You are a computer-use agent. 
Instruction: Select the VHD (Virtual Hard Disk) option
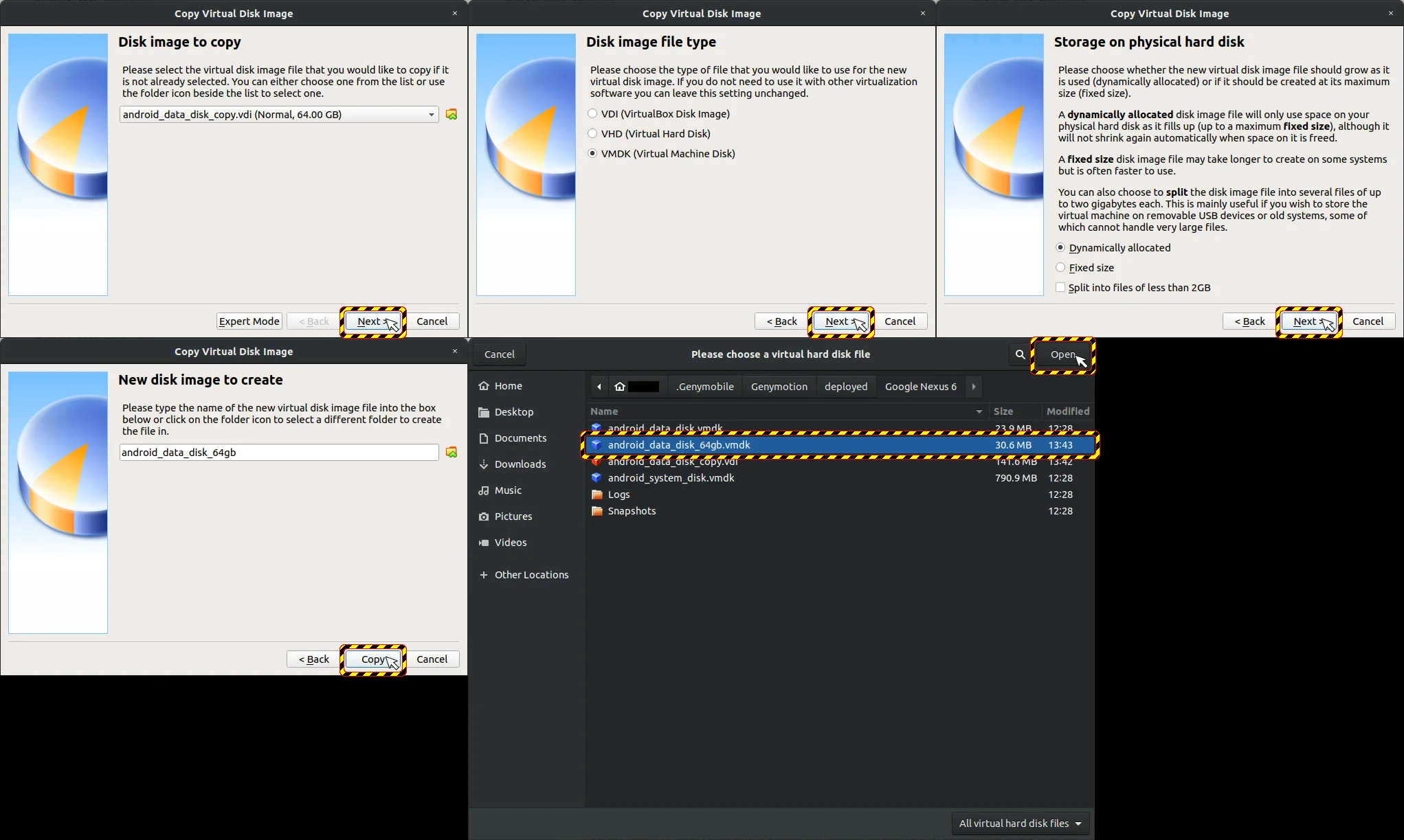click(x=592, y=134)
